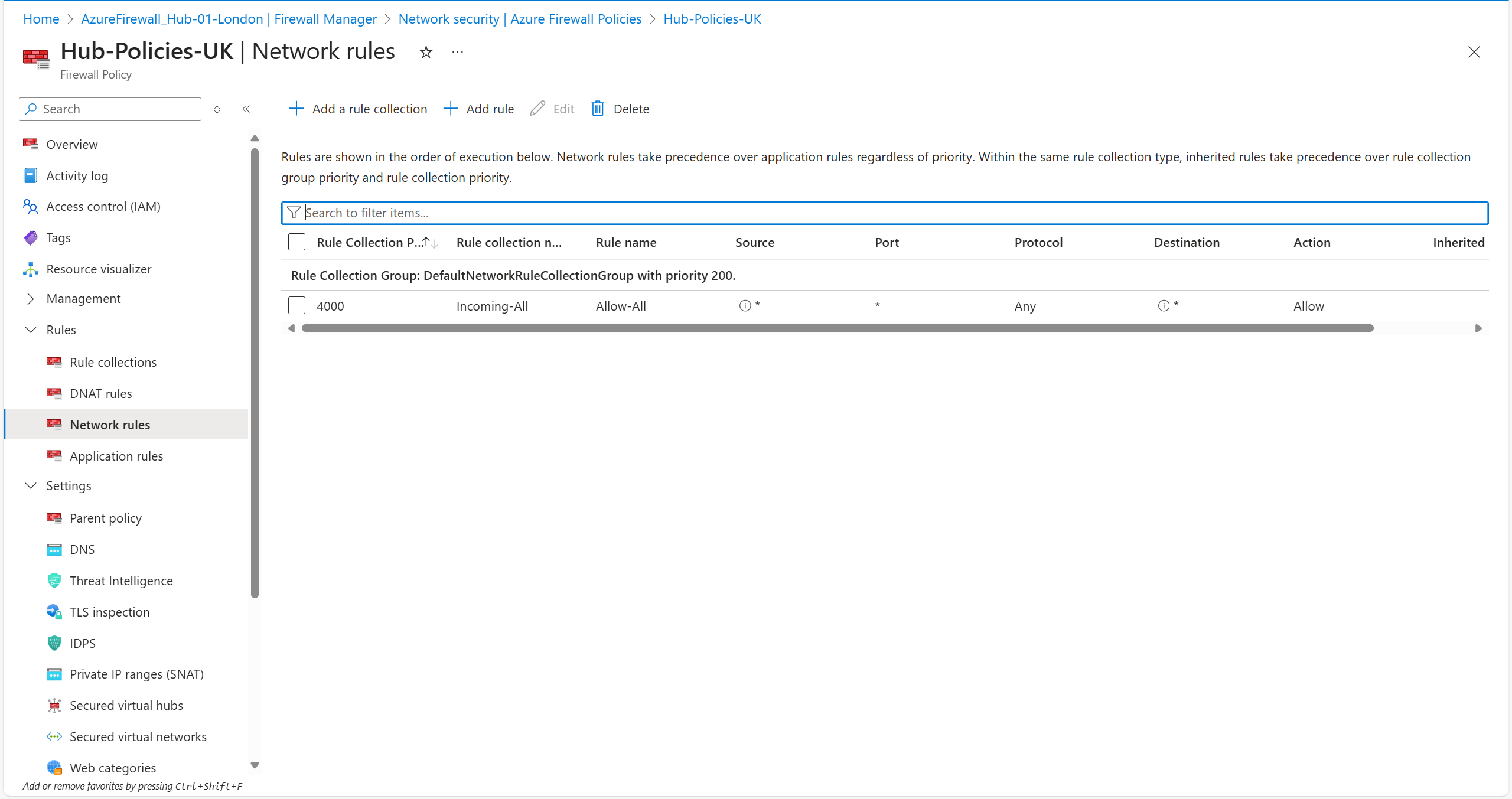Click the Destination info icon for Allow-All
Screen dimensions: 1512x799
1164,306
